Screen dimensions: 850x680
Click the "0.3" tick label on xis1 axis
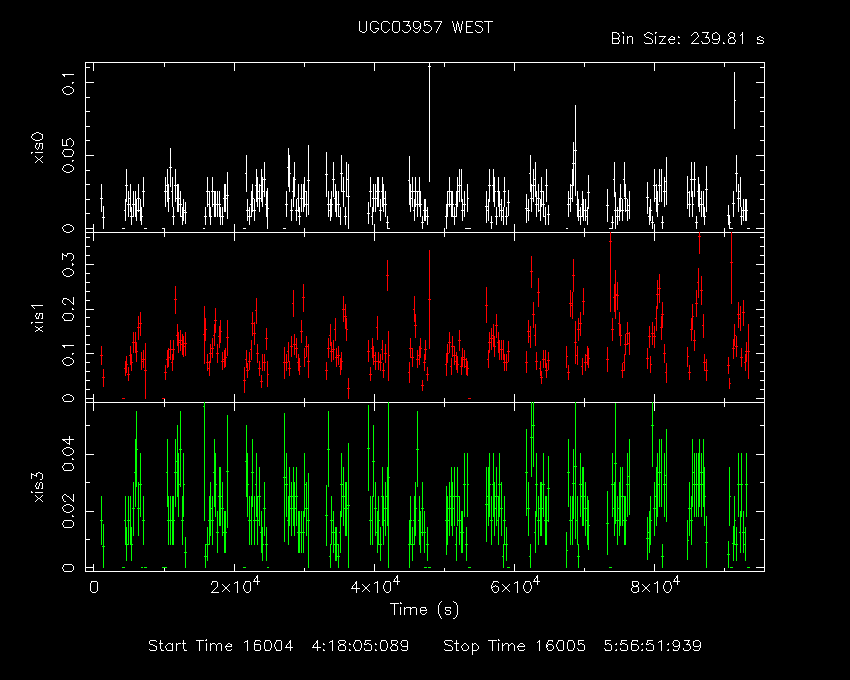click(x=69, y=265)
